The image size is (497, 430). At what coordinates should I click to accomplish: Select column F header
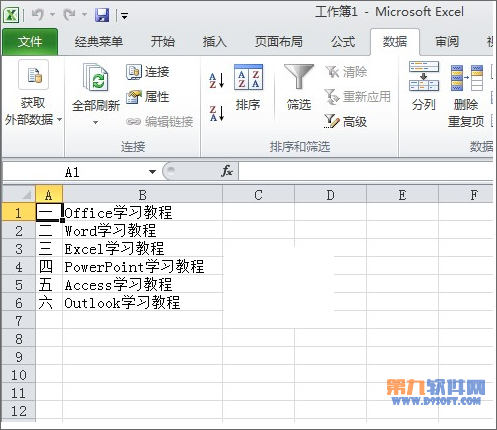click(x=466, y=195)
